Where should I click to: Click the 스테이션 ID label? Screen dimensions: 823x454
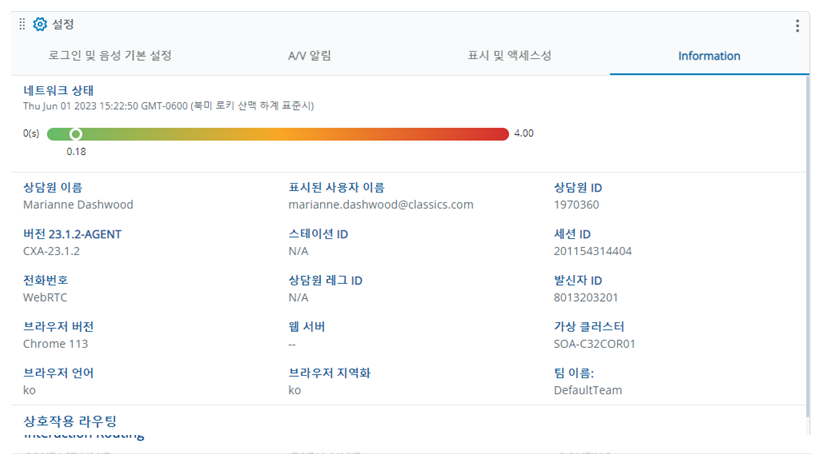pyautogui.click(x=318, y=234)
